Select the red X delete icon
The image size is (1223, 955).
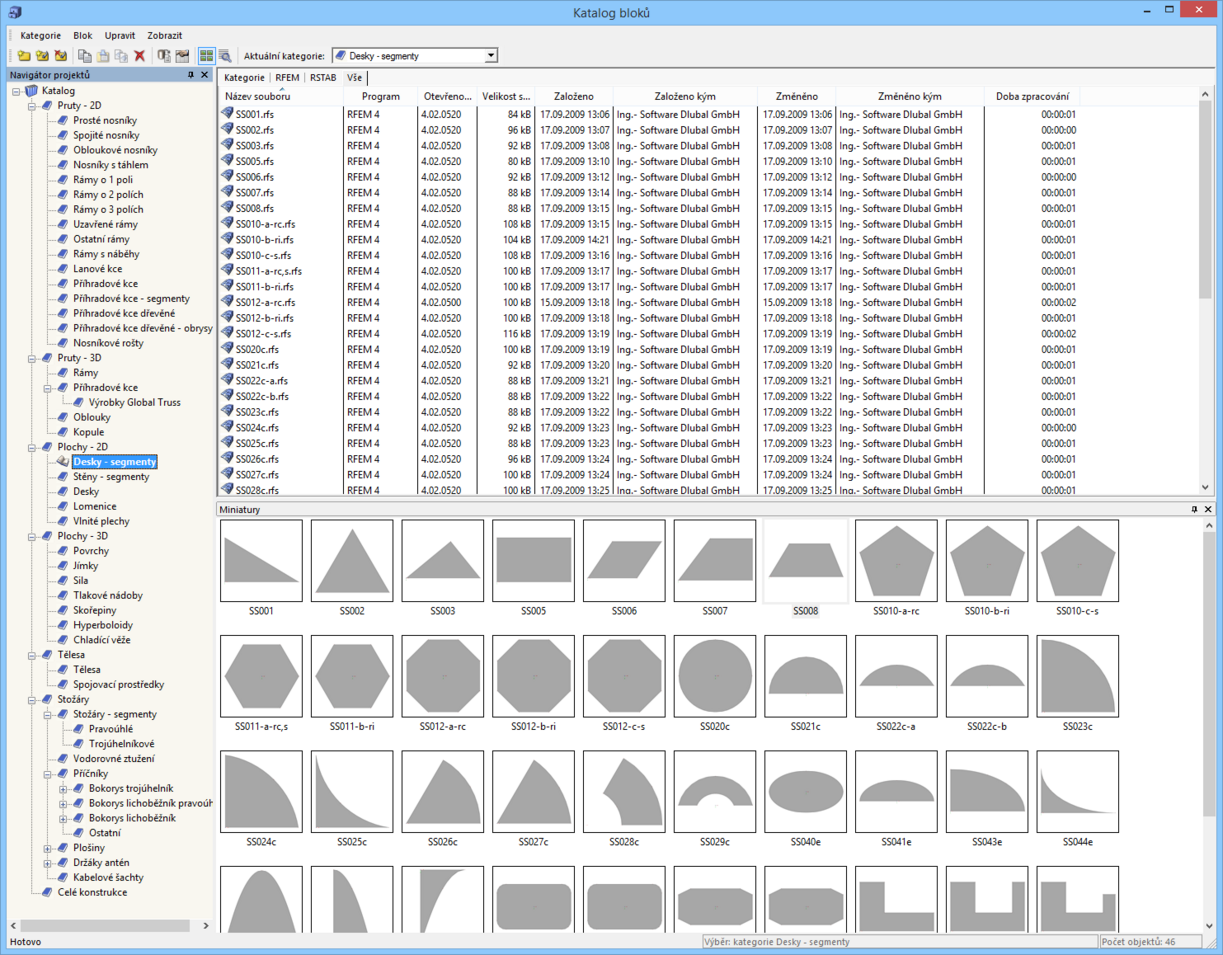click(x=139, y=56)
